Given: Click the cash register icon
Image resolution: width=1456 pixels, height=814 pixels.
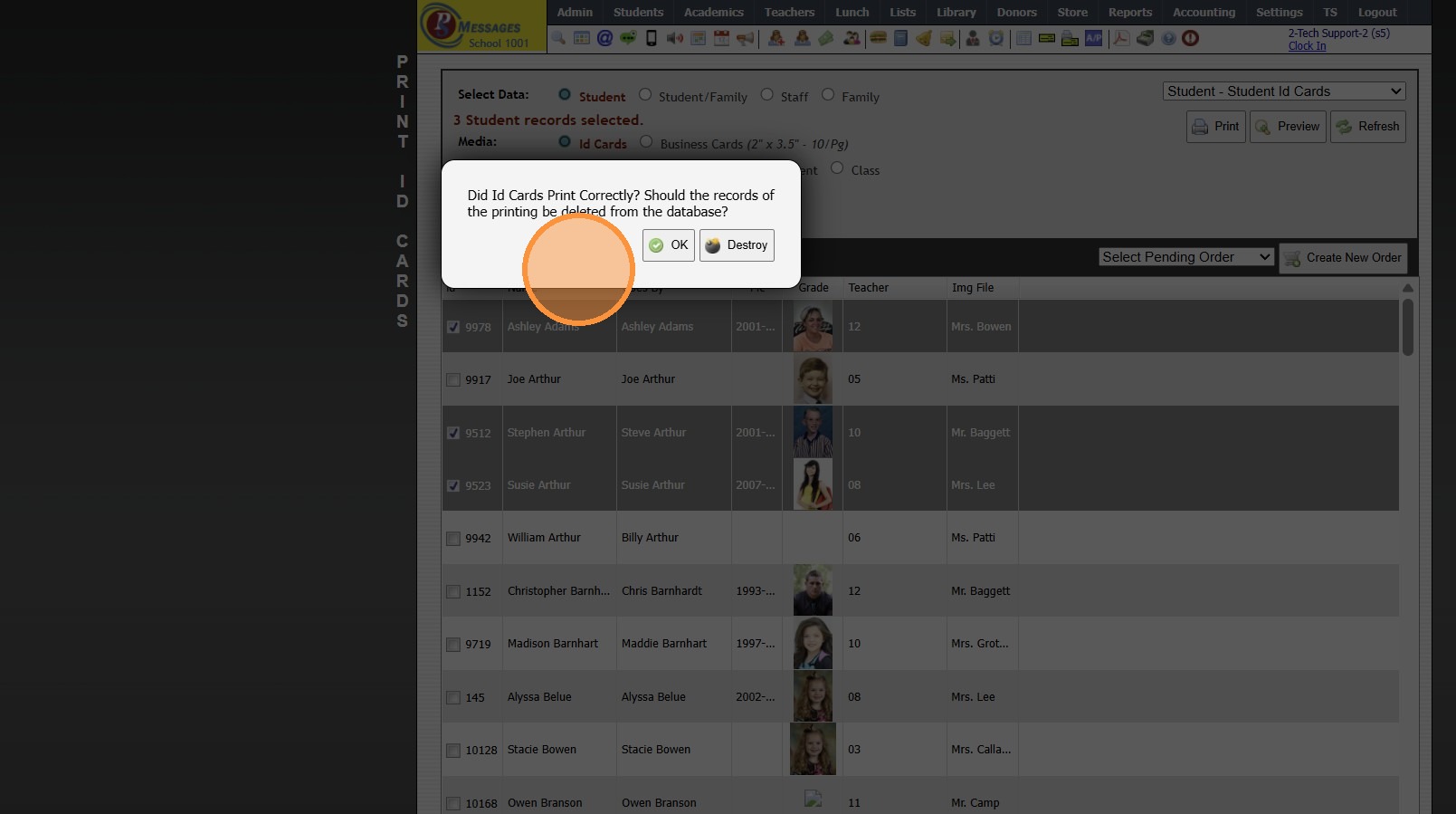Looking at the screenshot, I should [1145, 38].
